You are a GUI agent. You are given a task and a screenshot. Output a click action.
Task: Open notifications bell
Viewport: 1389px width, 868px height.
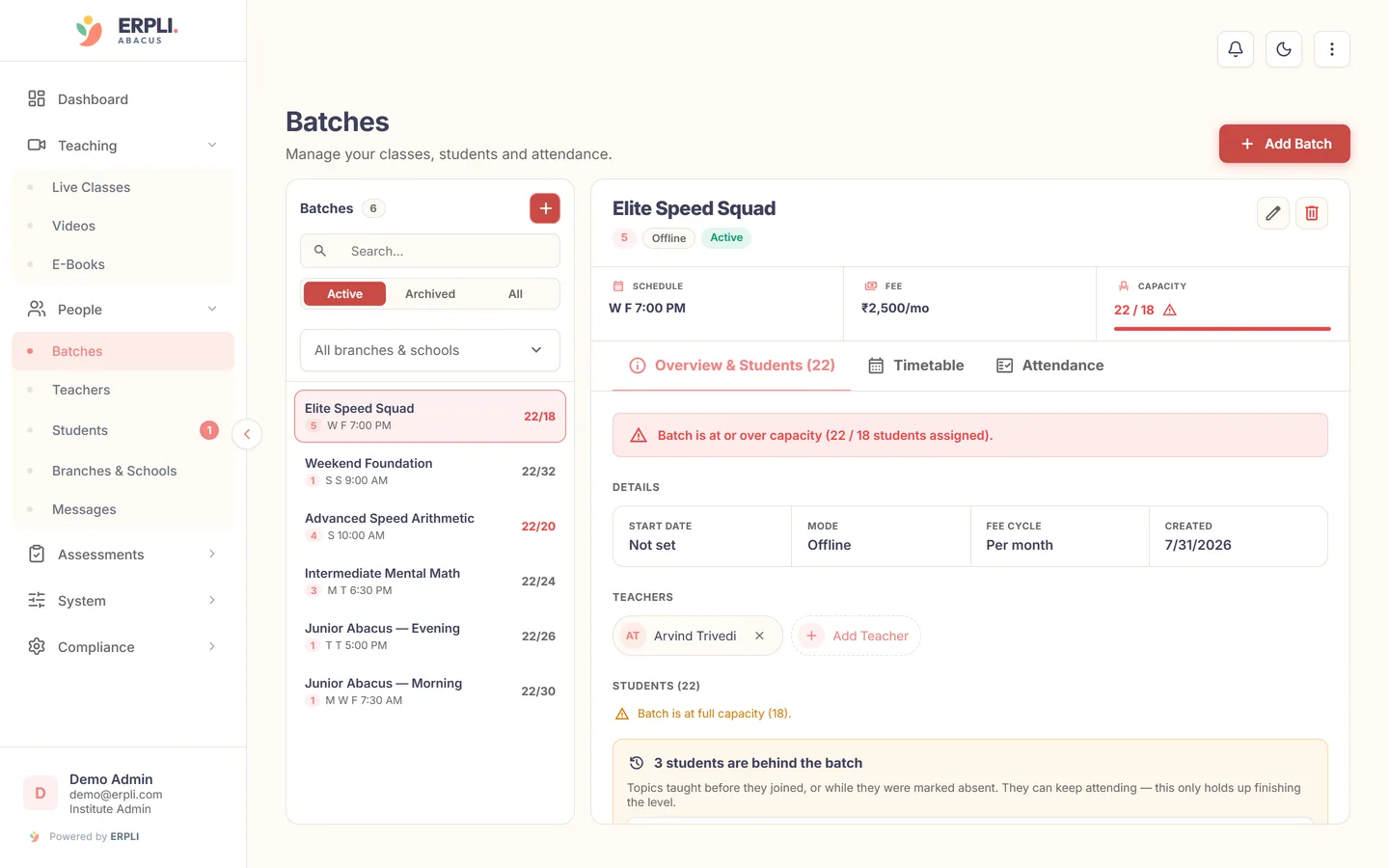[1236, 49]
